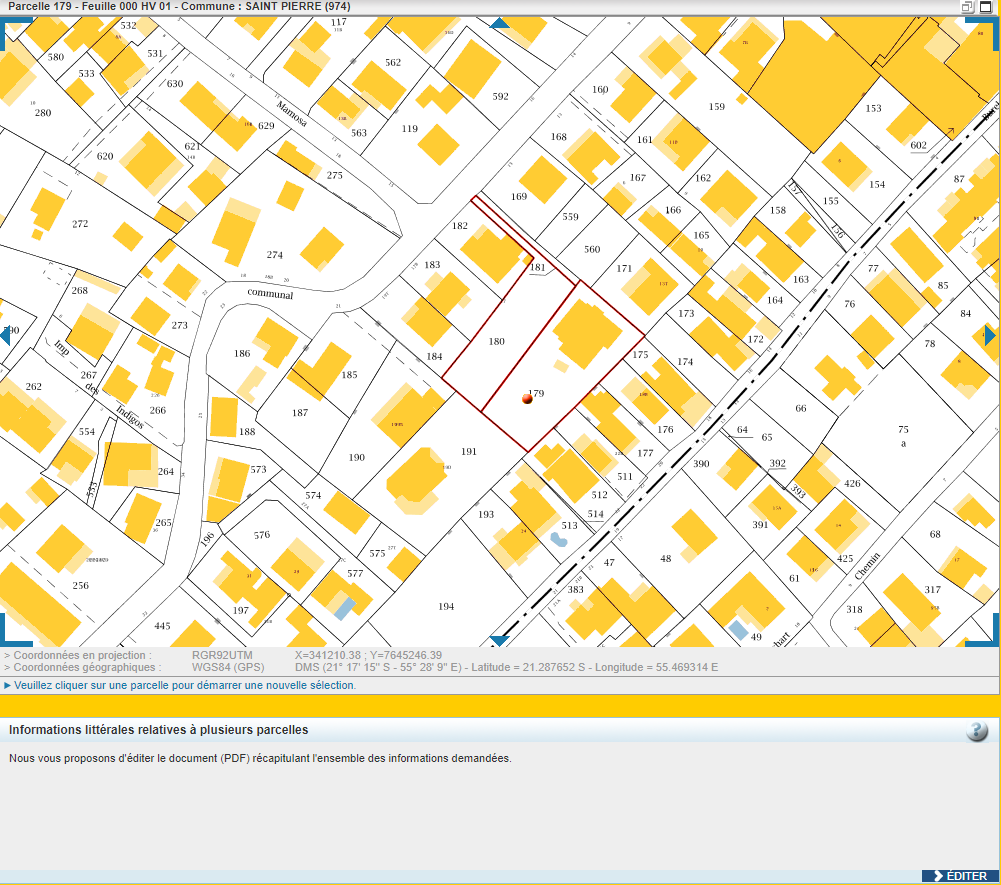The image size is (1001, 885).
Task: Restore the map panel to smaller size
Action: 968,7
